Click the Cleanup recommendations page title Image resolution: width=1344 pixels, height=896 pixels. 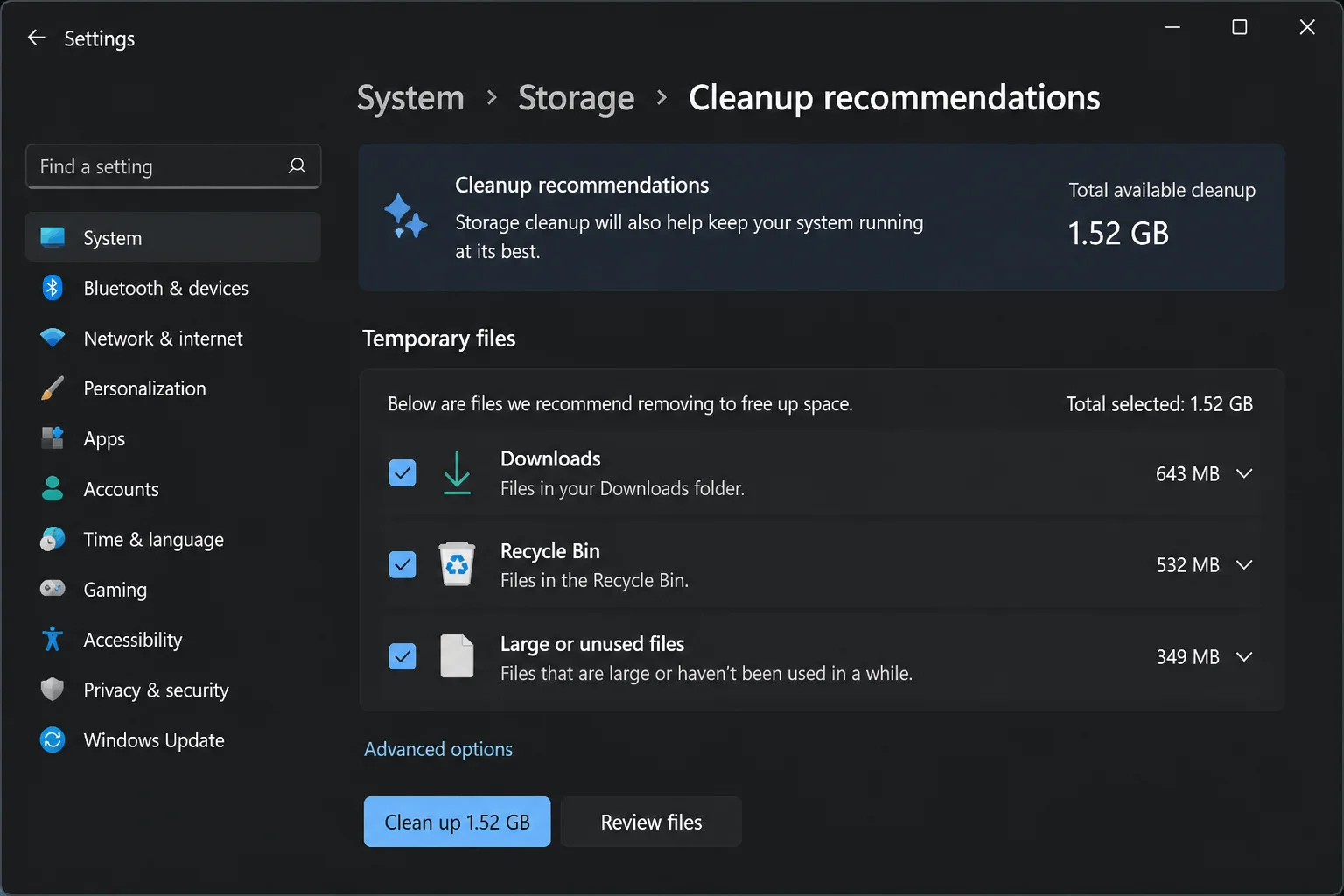(x=894, y=98)
